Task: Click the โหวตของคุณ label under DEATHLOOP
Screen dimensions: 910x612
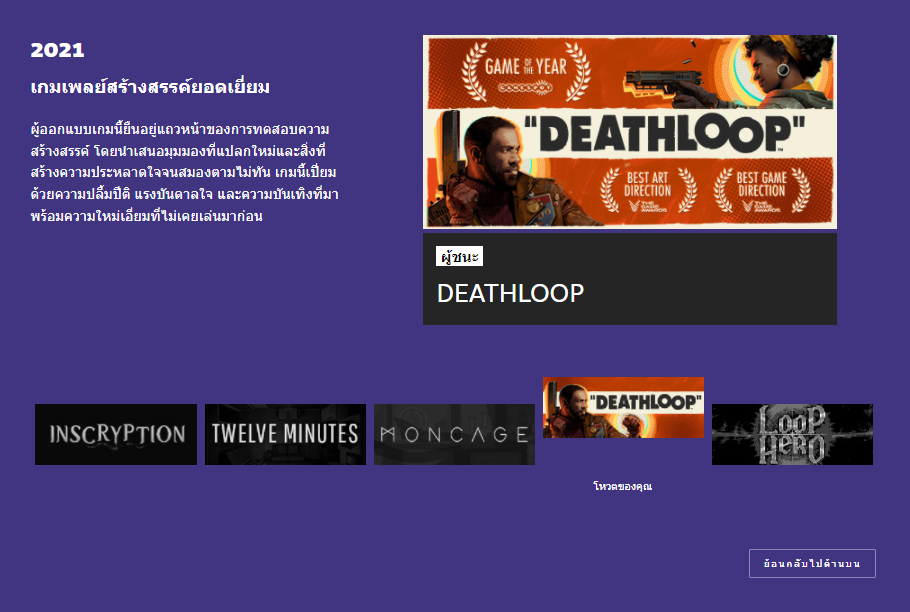Action: tap(623, 486)
